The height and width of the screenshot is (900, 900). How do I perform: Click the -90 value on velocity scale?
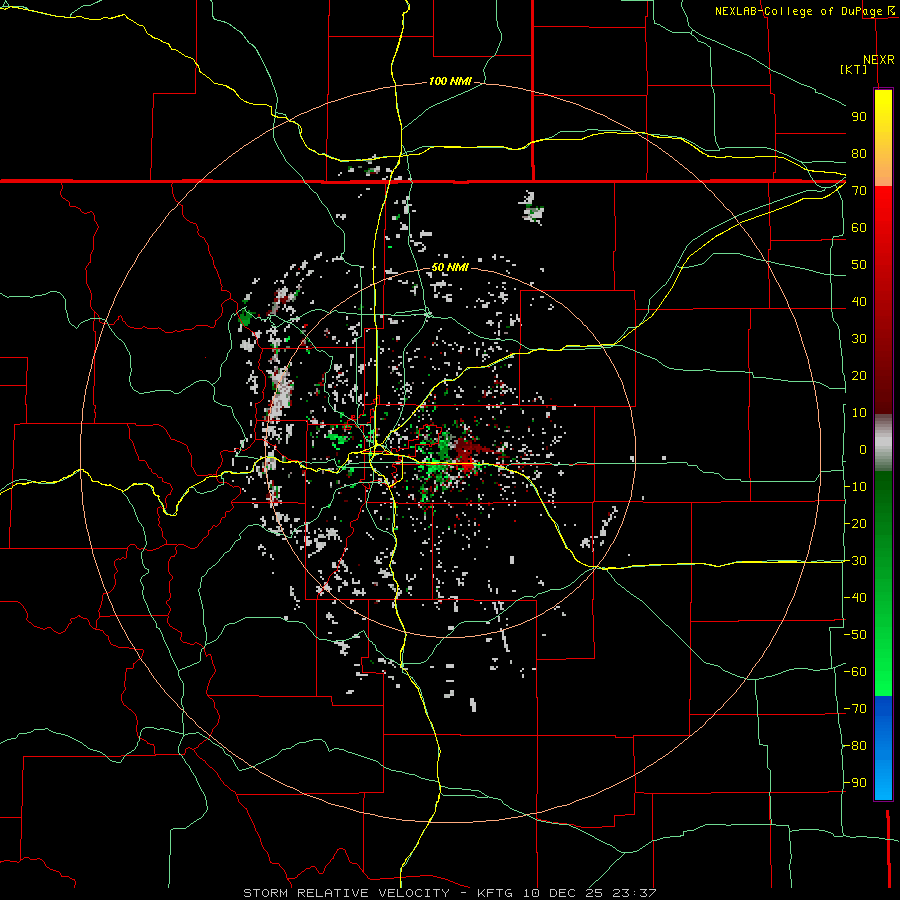(855, 783)
